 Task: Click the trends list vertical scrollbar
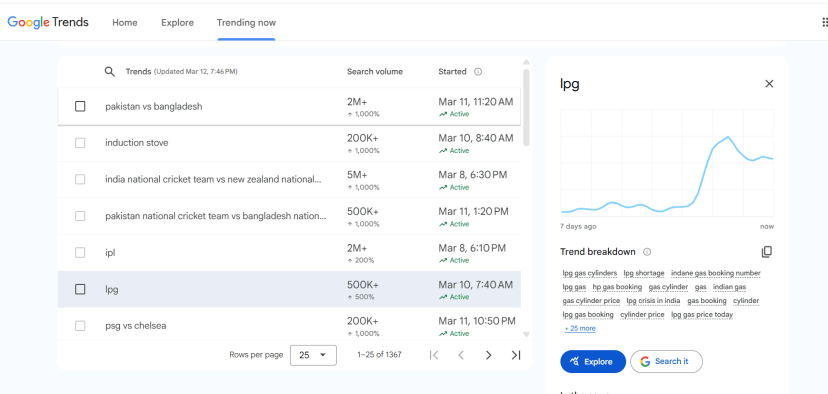tap(526, 108)
